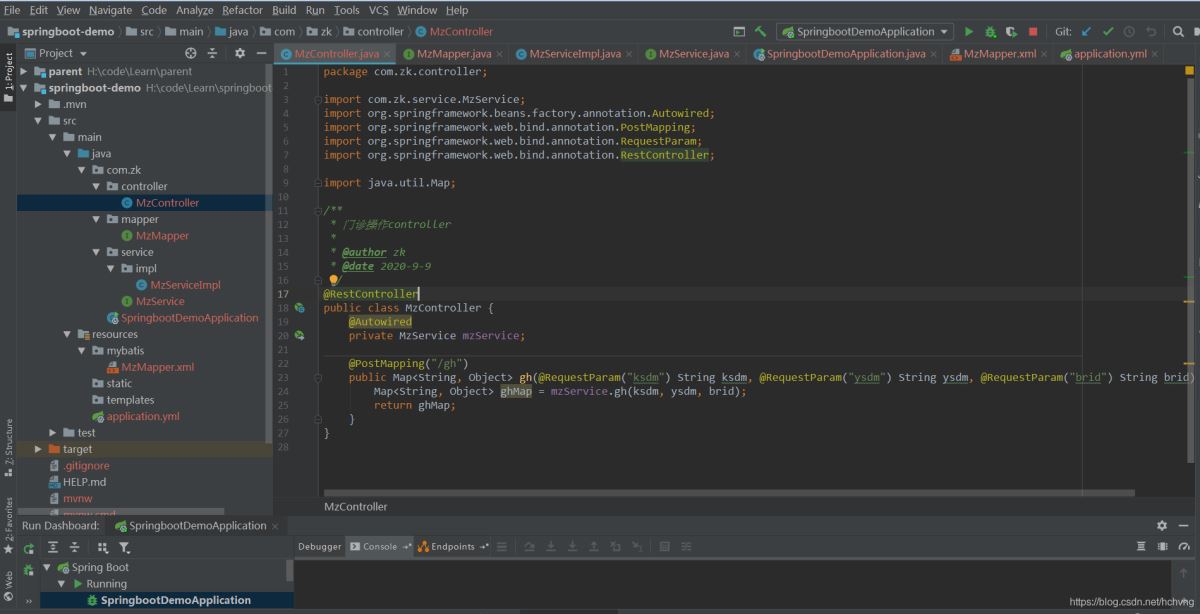The image size is (1200, 614).
Task: Open Search Everywhere magnifier icon
Action: point(1178,32)
